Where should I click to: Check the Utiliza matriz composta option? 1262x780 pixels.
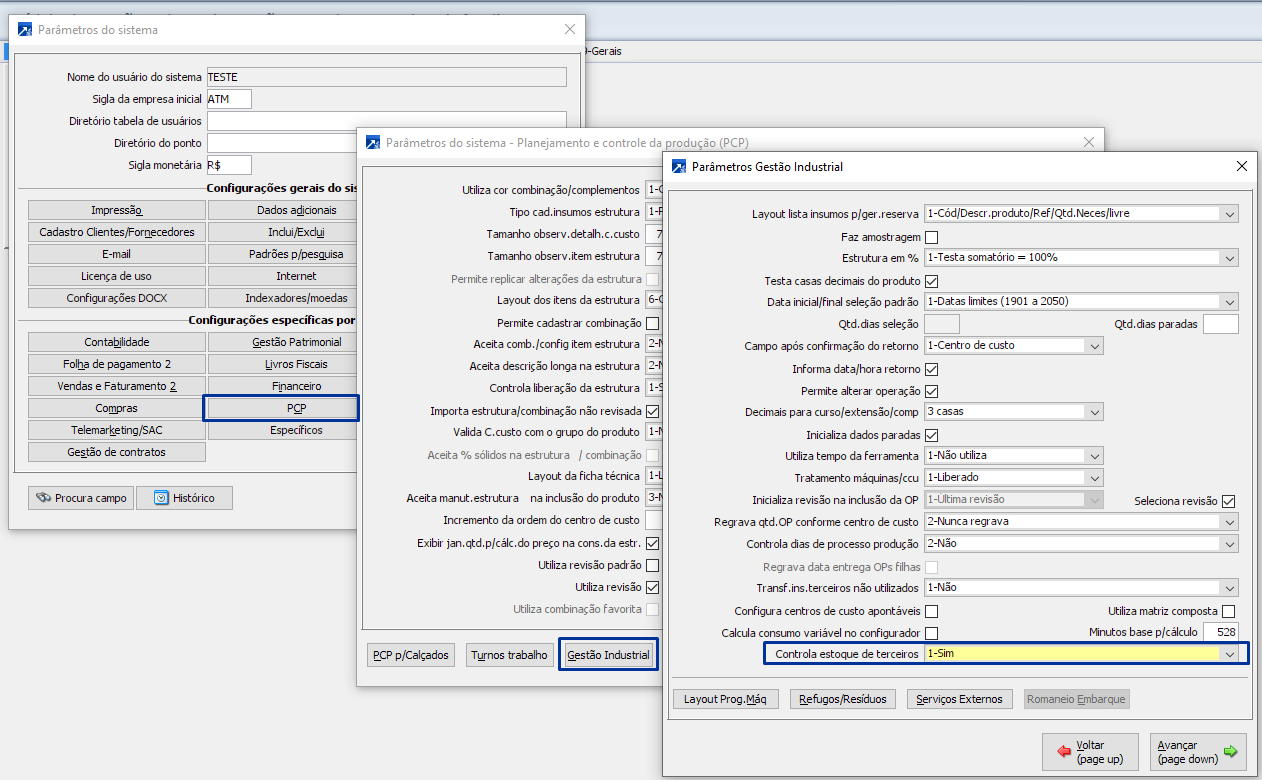tap(1229, 611)
